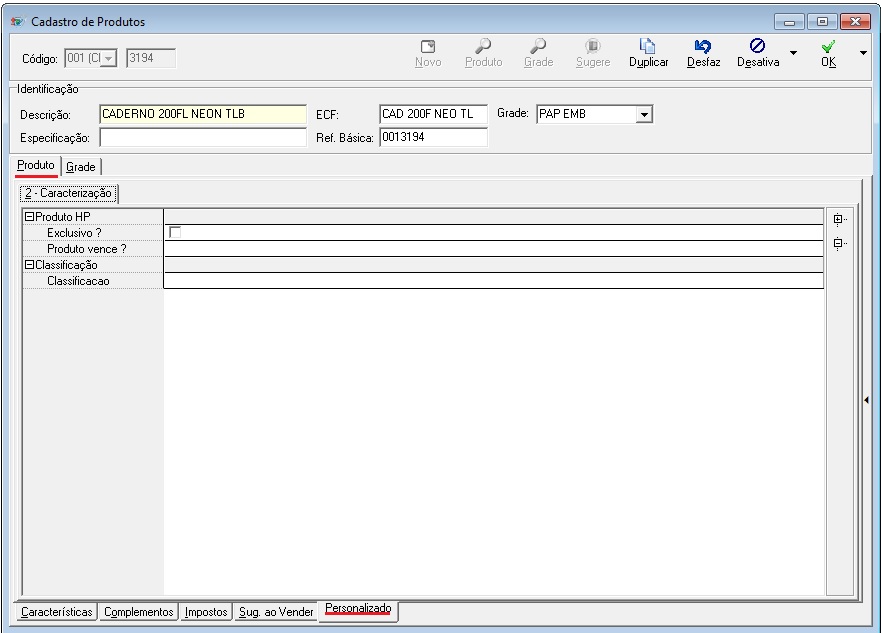
Task: Click the Descrição field
Action: pyautogui.click(x=203, y=114)
